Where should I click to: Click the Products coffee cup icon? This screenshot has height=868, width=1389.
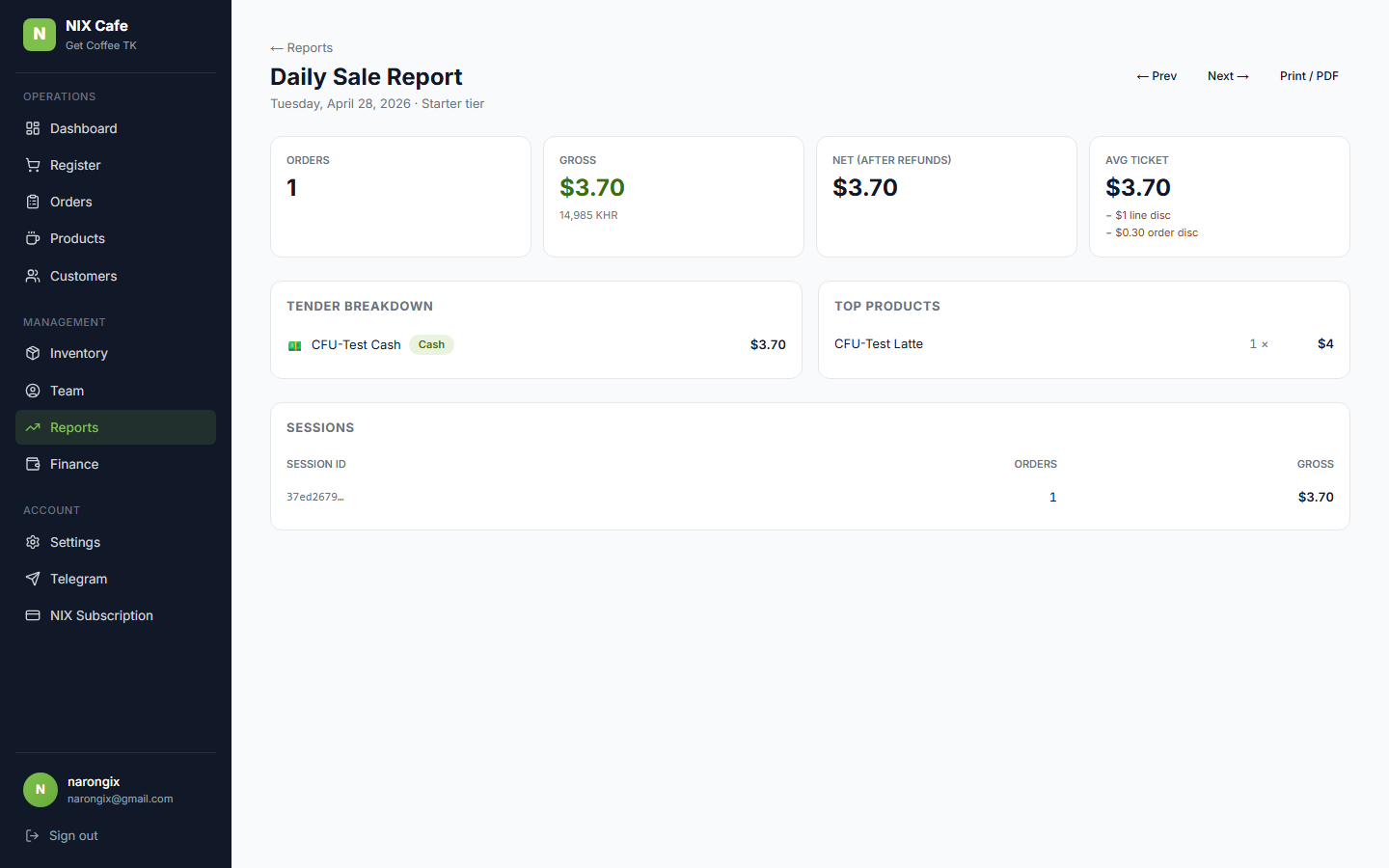(33, 238)
